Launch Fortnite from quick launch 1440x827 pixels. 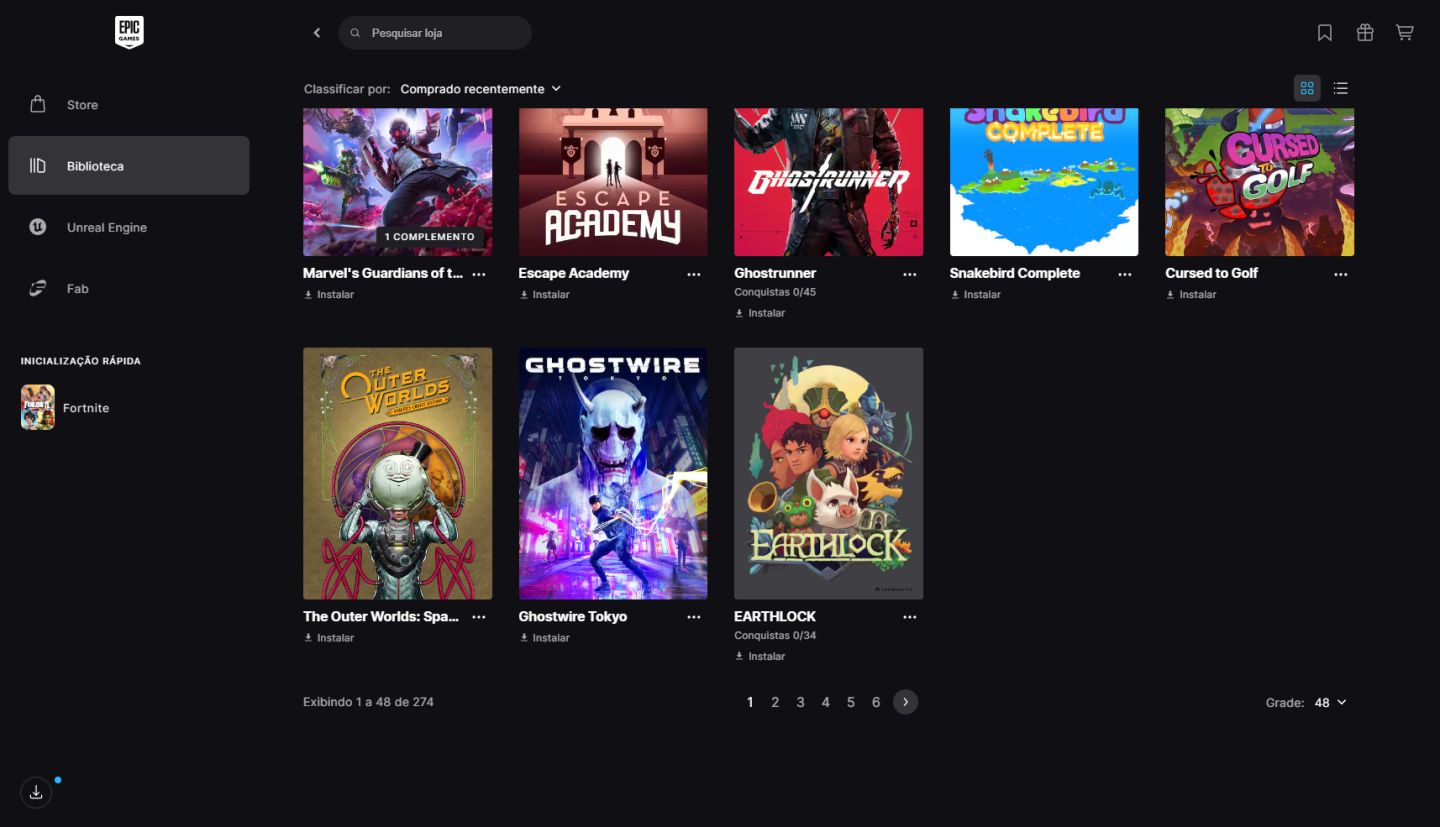65,408
